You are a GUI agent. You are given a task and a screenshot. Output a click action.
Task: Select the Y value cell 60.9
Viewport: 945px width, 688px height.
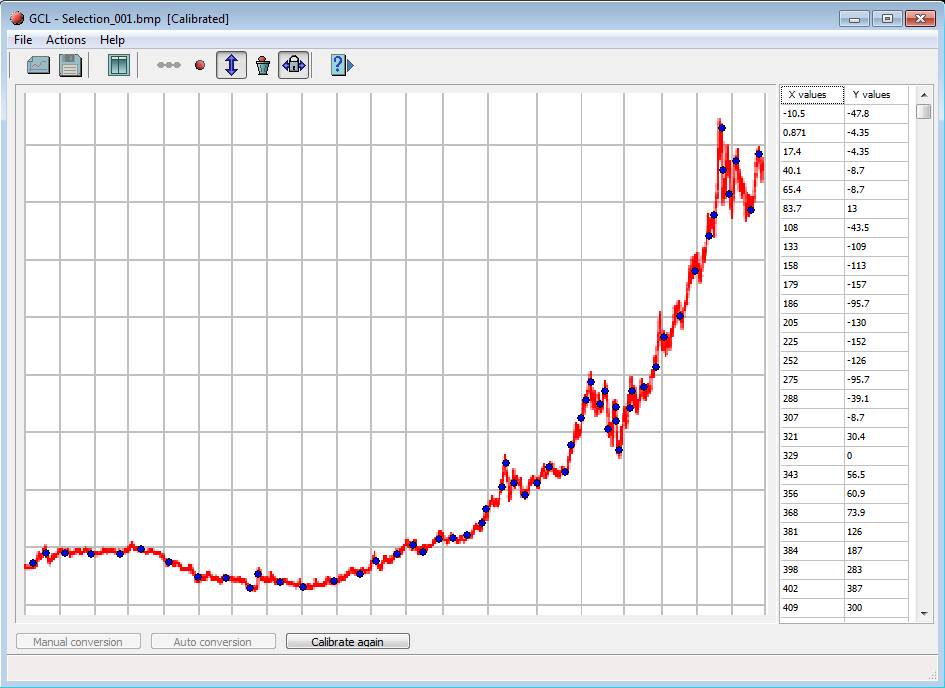pos(876,493)
